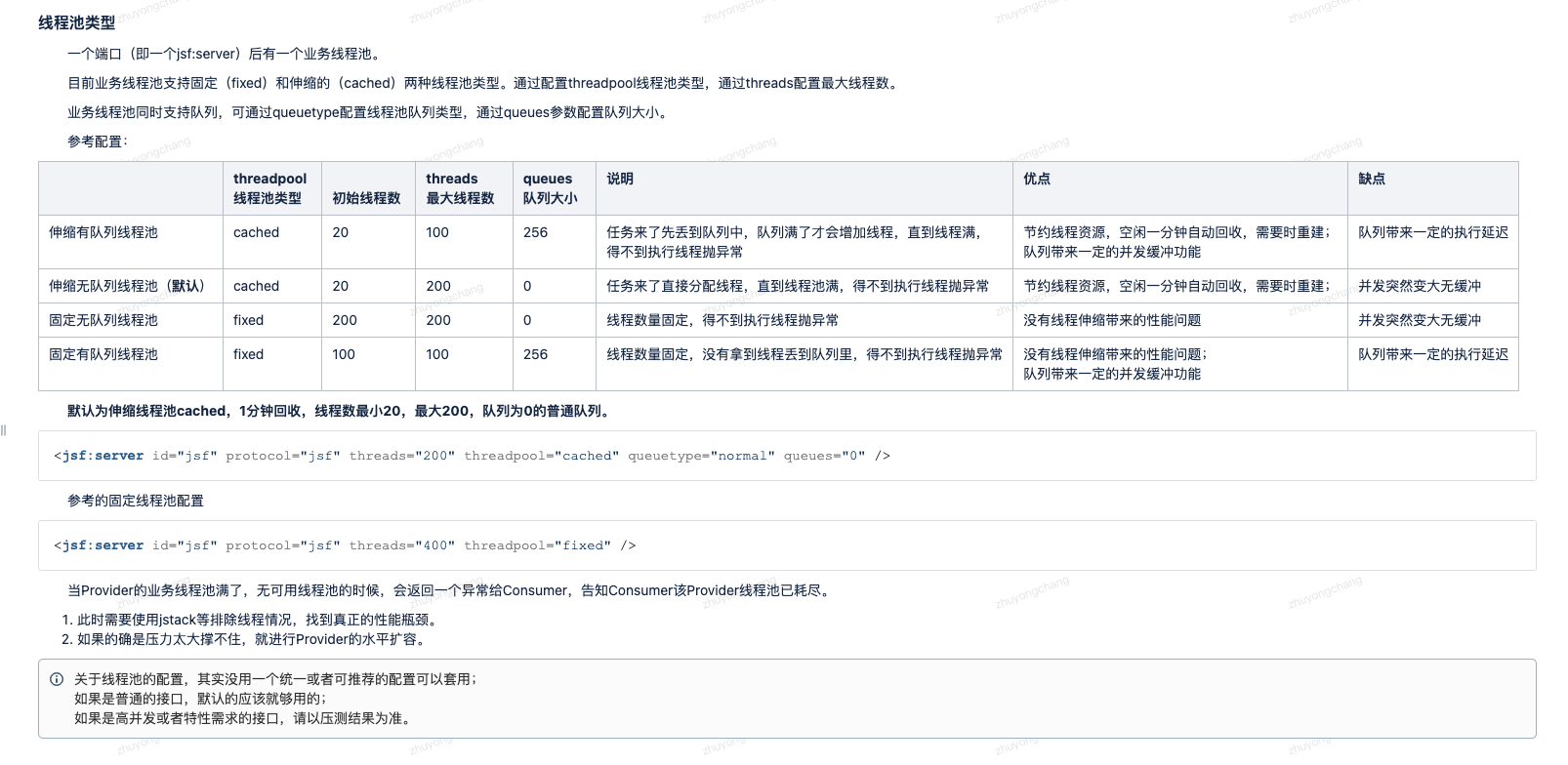Click the 优点 column header

pyautogui.click(x=1037, y=179)
